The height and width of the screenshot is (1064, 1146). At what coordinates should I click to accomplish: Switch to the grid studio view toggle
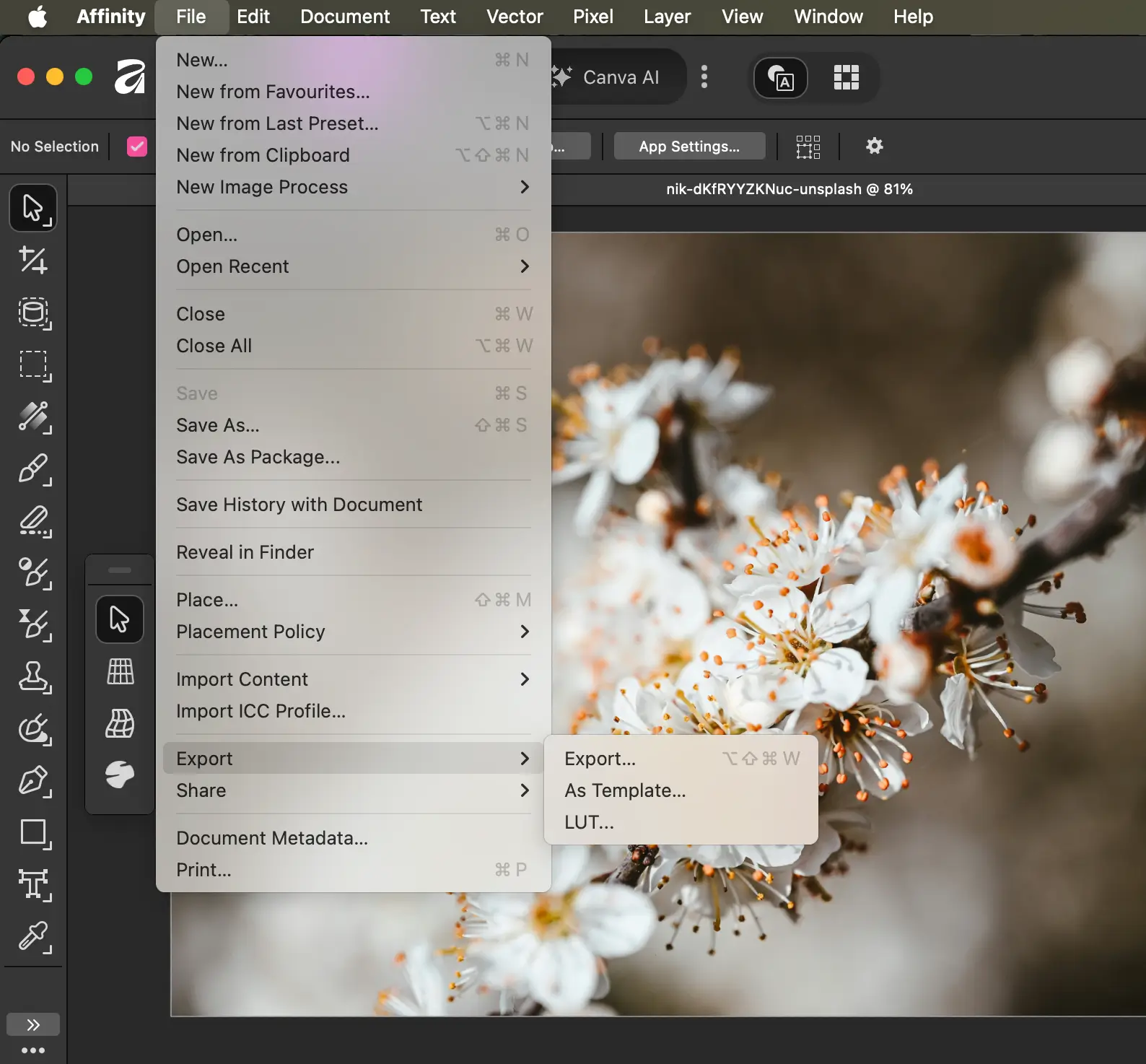point(846,77)
